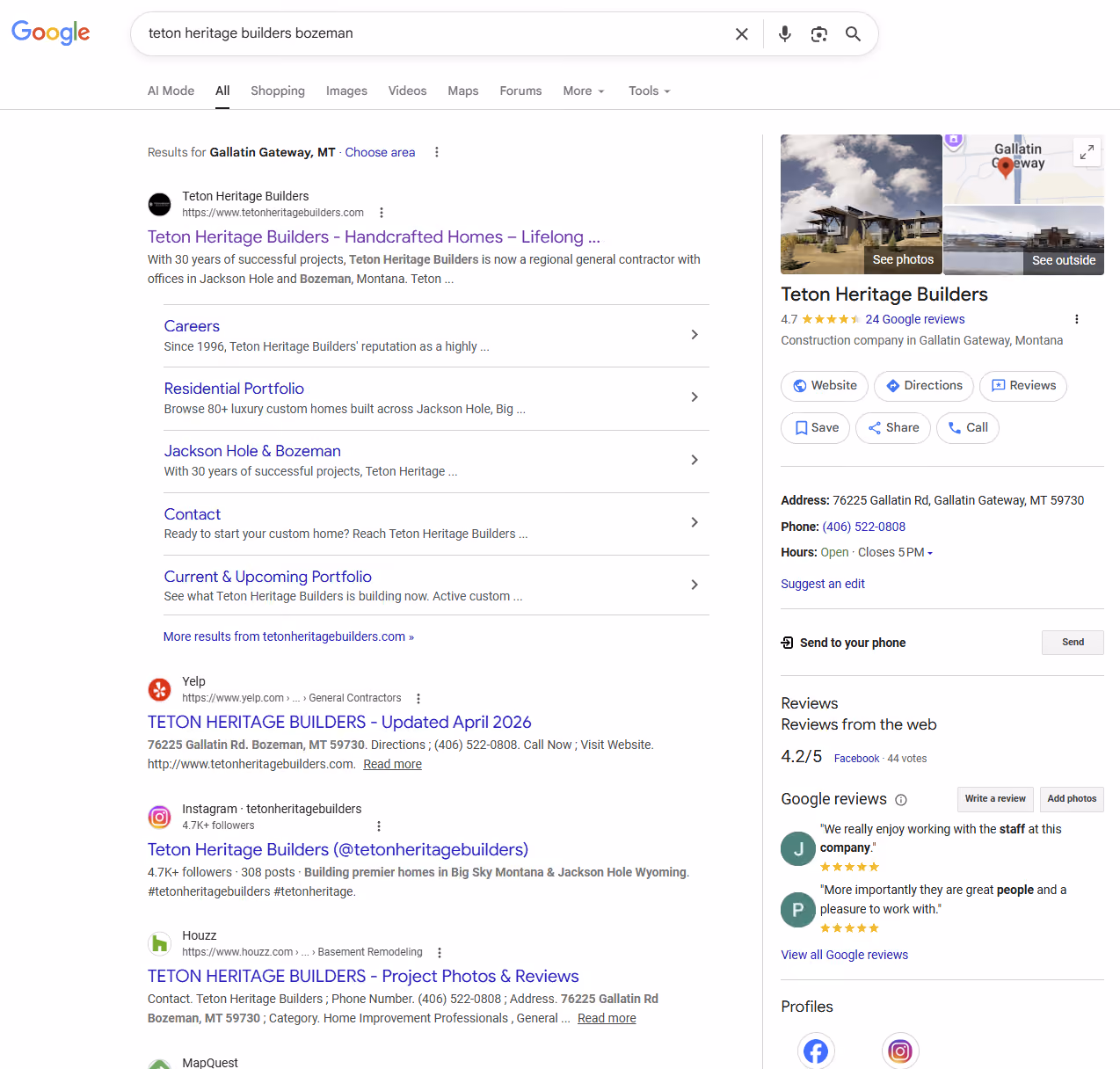
Task: Click the Yelp favicon
Action: coord(159,689)
